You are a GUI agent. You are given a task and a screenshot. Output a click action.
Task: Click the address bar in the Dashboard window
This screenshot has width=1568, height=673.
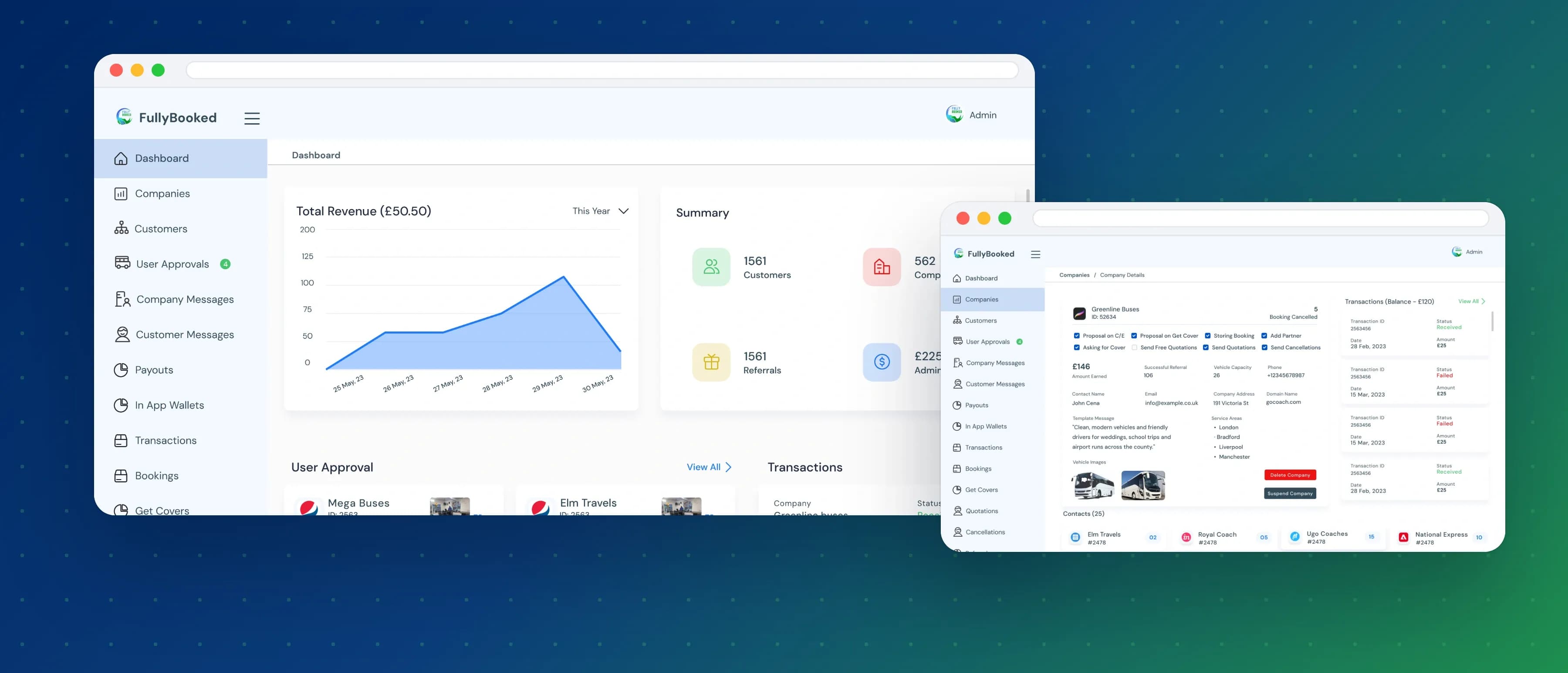[x=602, y=70]
